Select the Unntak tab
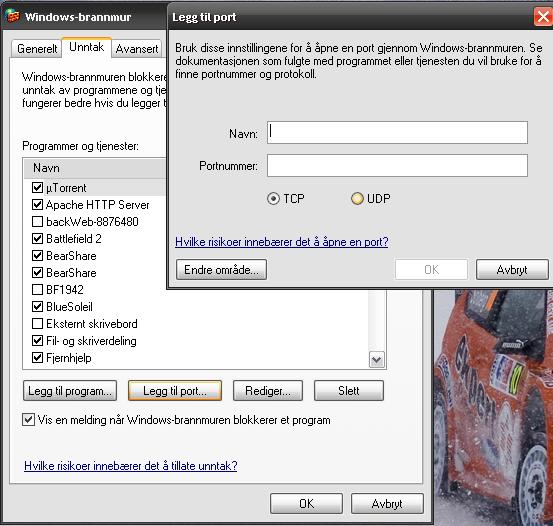This screenshot has width=553, height=526. (87, 47)
